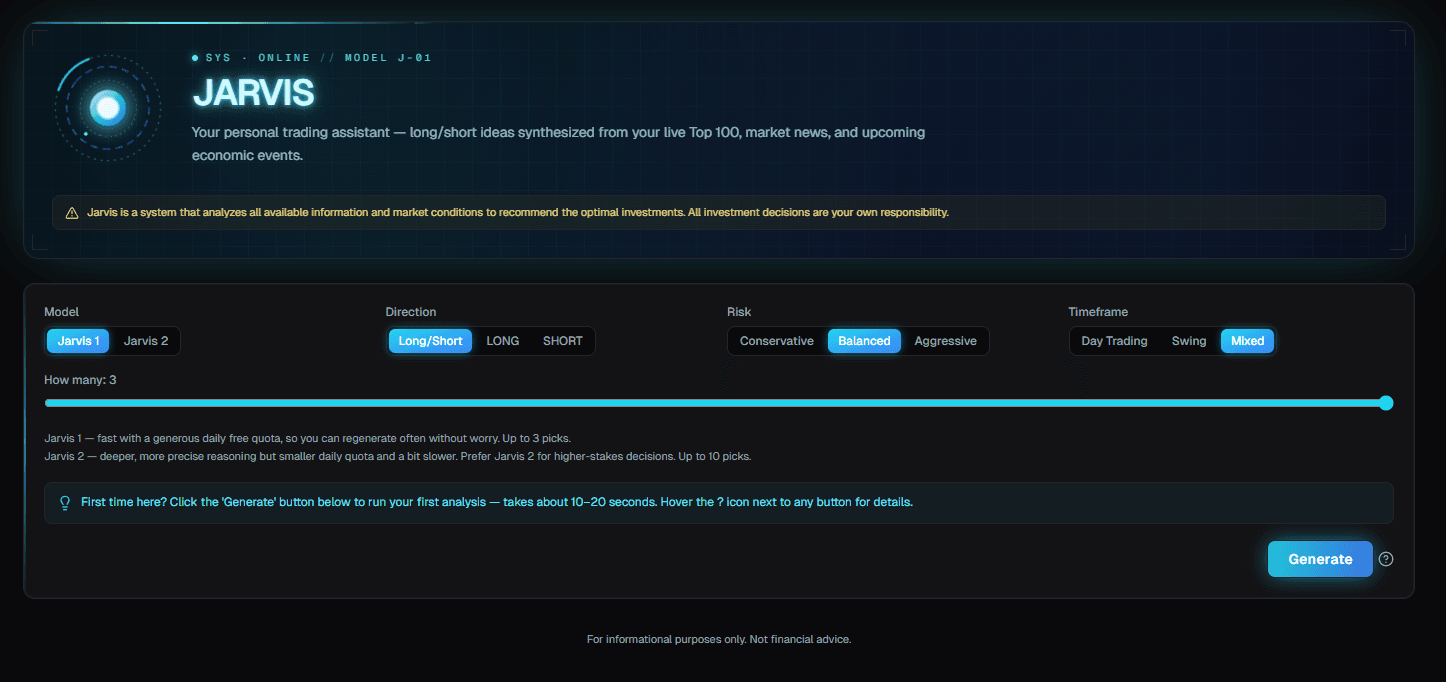Image resolution: width=1446 pixels, height=682 pixels.
Task: Pick Aggressive risk level
Action: [945, 341]
